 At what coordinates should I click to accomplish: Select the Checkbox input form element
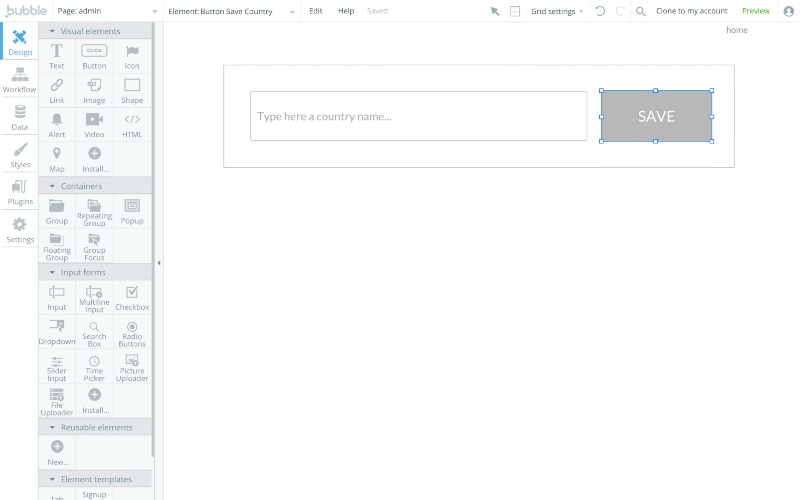tap(132, 296)
